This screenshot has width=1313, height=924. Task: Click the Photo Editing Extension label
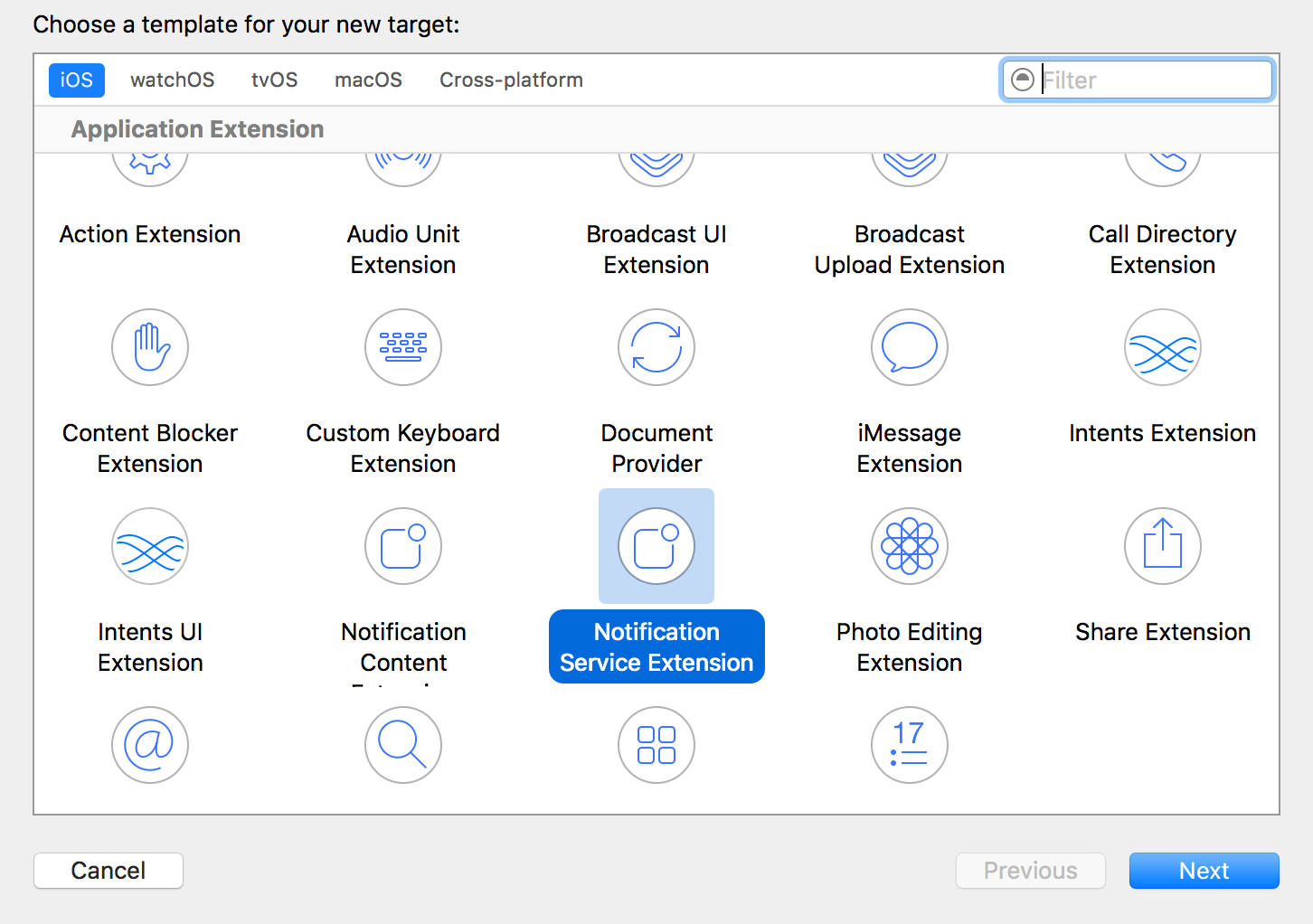pos(910,647)
